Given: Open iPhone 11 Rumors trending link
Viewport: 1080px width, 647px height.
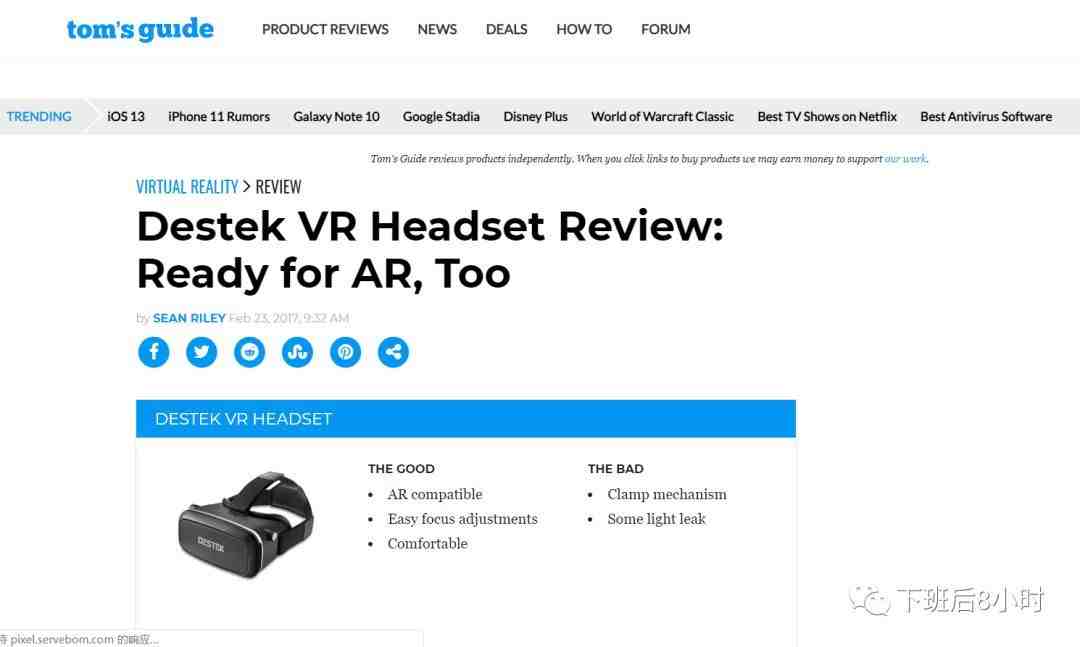Looking at the screenshot, I should [219, 116].
